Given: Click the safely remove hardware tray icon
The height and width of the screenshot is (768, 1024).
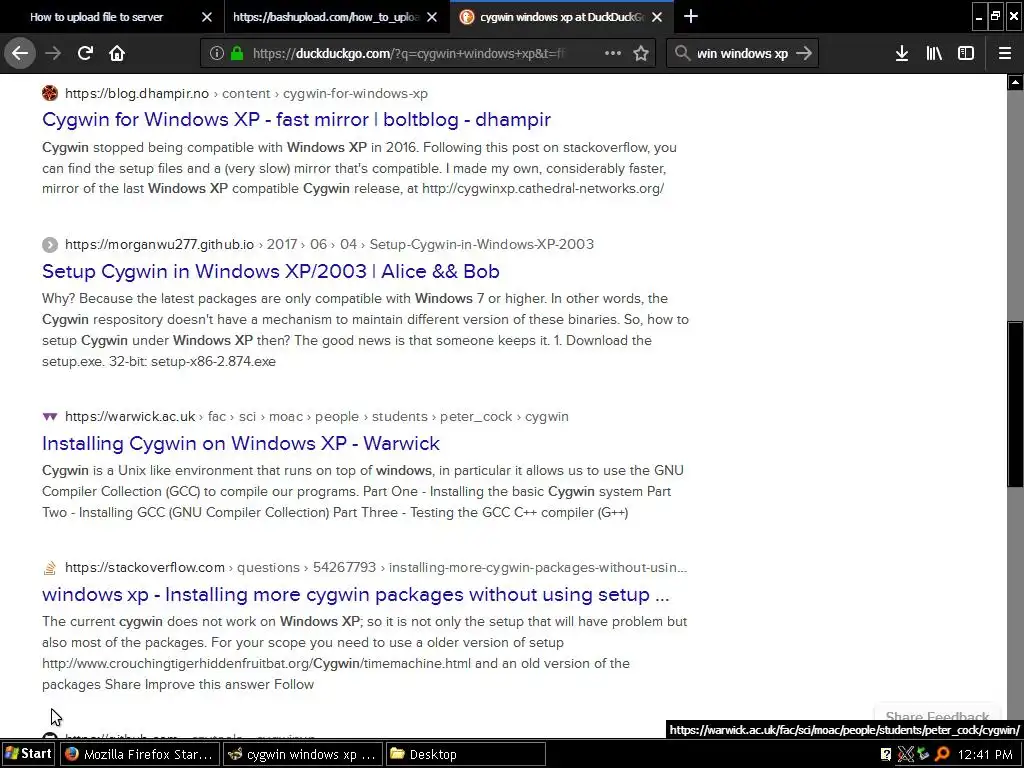Looking at the screenshot, I should point(923,754).
